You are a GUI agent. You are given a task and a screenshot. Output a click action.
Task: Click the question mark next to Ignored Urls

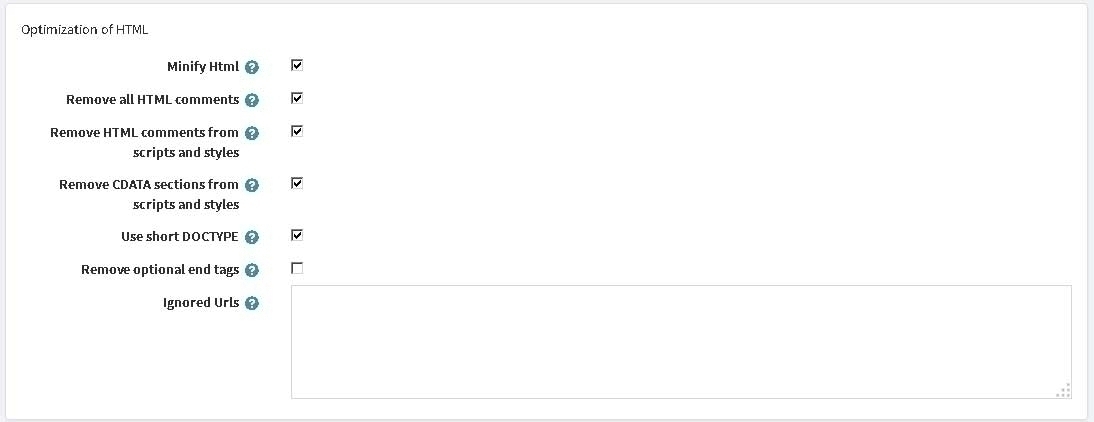[253, 303]
